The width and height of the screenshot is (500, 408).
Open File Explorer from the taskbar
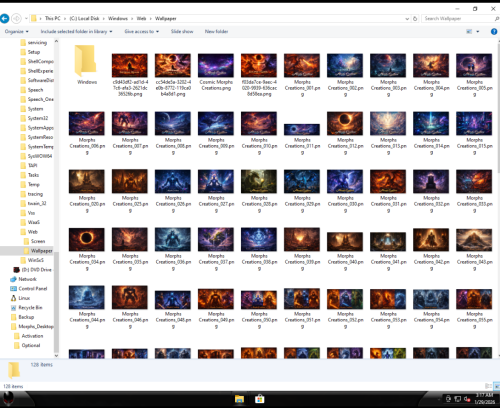239,399
